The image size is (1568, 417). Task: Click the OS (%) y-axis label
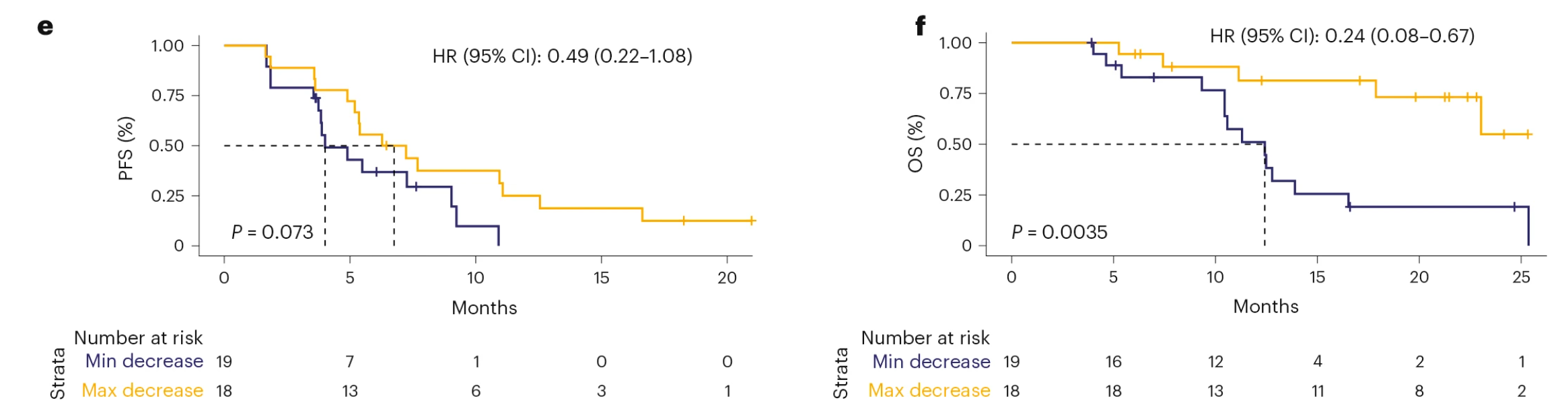click(x=915, y=144)
